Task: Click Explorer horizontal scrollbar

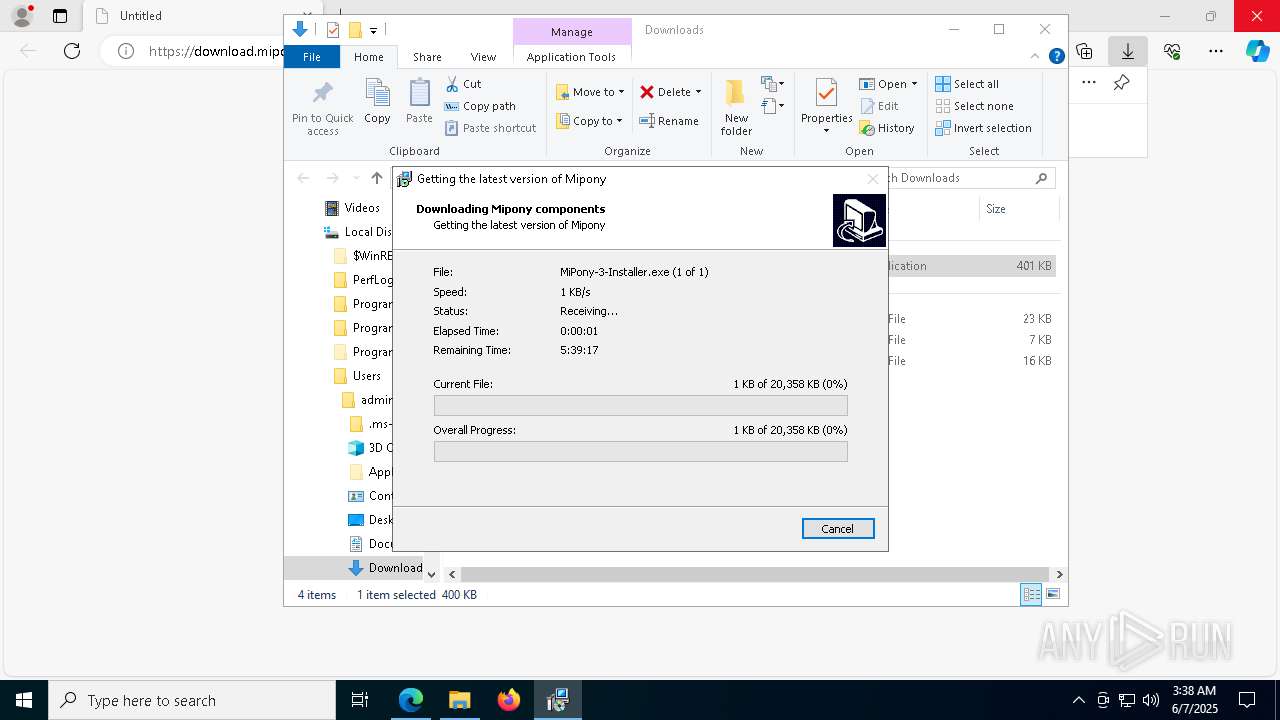Action: pos(757,574)
